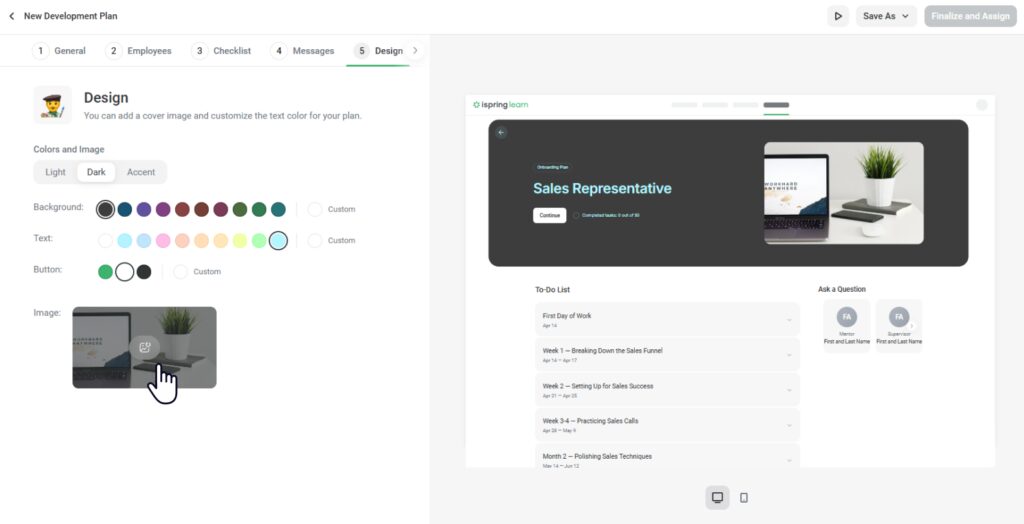Image resolution: width=1024 pixels, height=524 pixels.
Task: Pick the Custom text color option
Action: coord(332,240)
